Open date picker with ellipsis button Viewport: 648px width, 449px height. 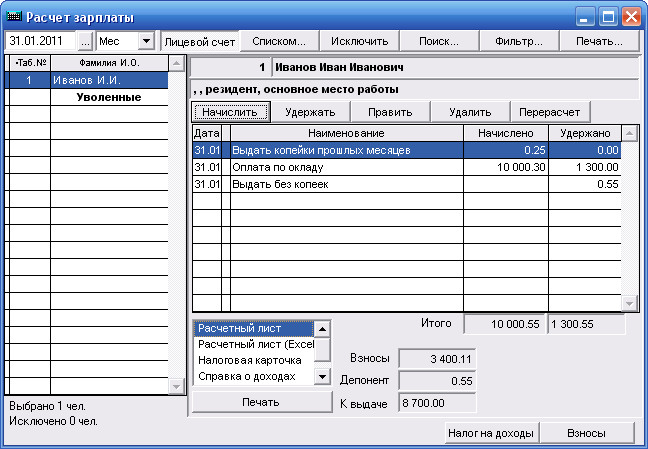[x=85, y=41]
